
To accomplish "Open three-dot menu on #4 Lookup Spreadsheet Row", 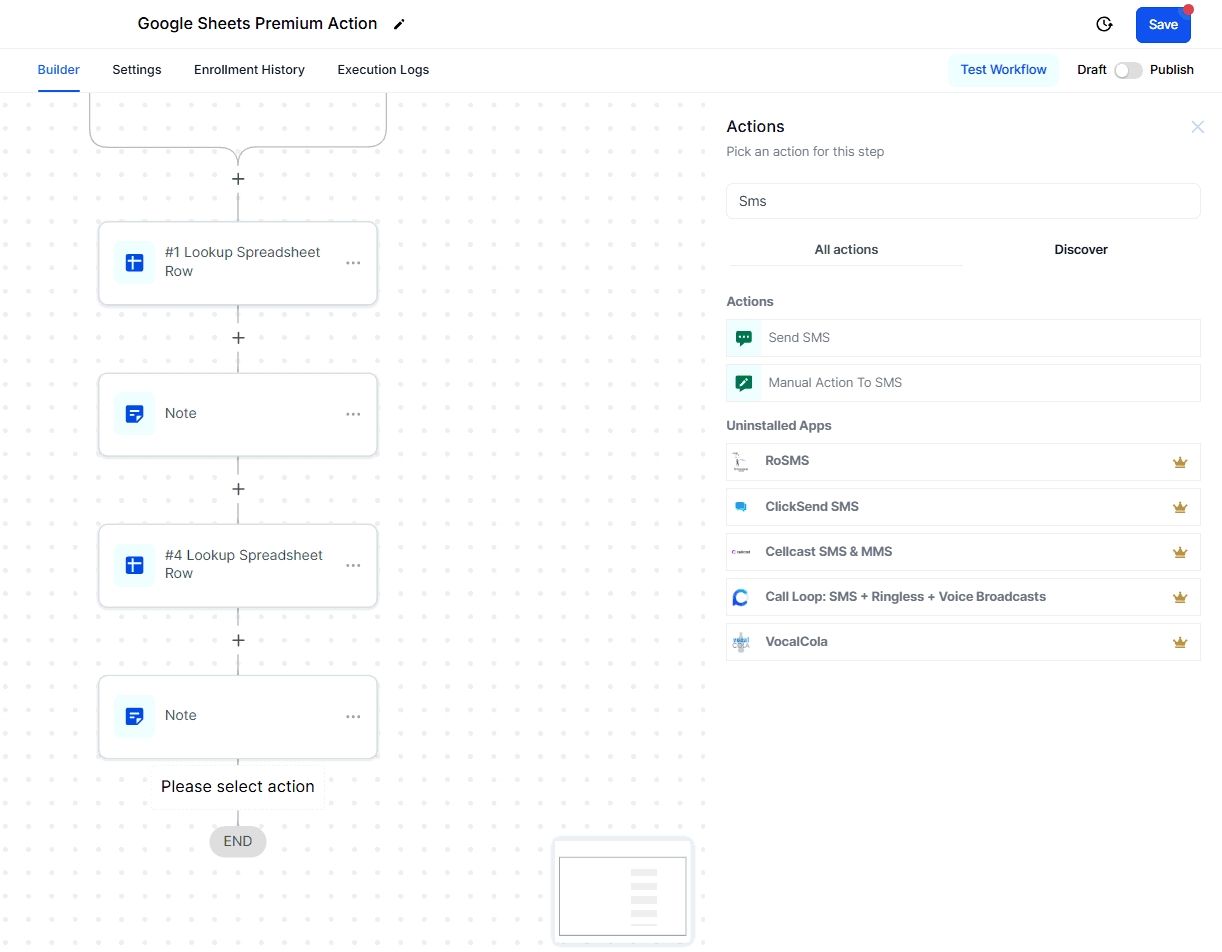I will coord(353,565).
